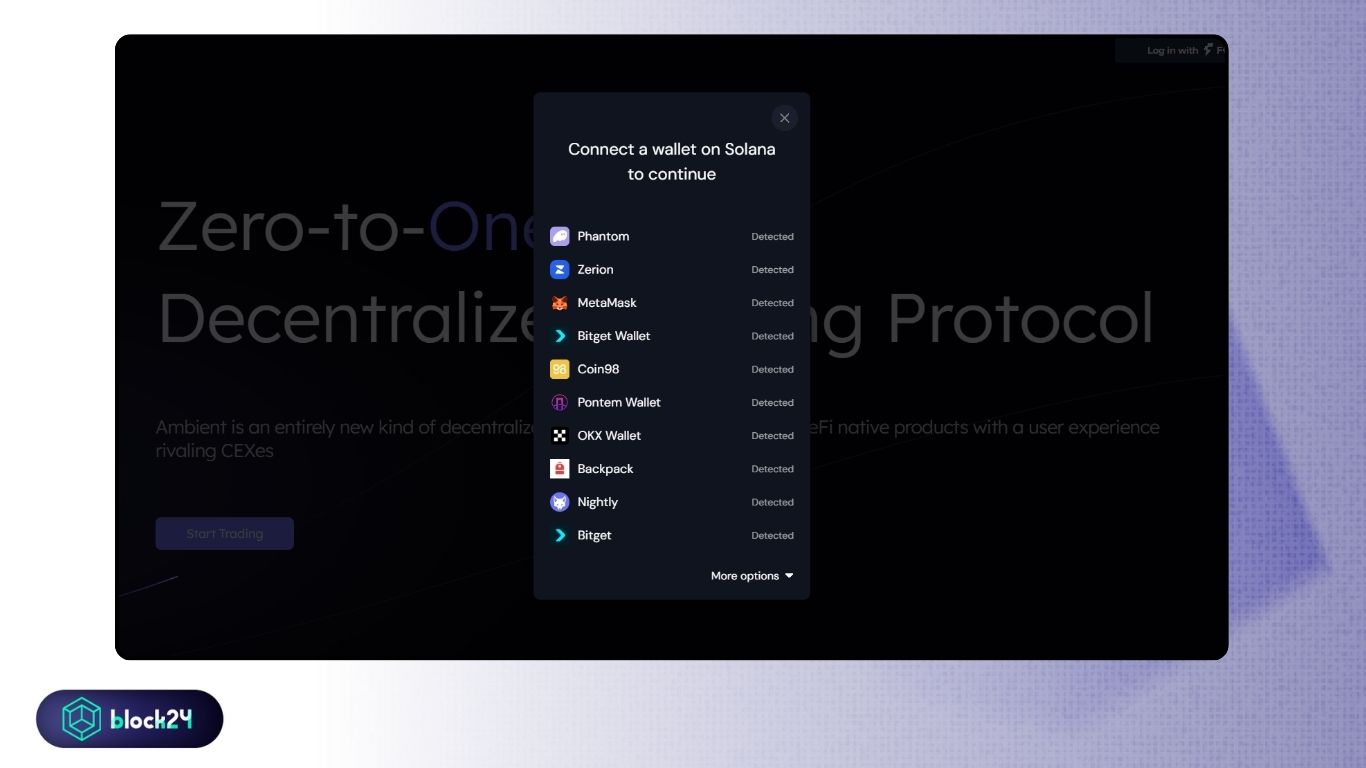Viewport: 1366px width, 768px height.
Task: Click the Start Trading button
Action: [225, 534]
